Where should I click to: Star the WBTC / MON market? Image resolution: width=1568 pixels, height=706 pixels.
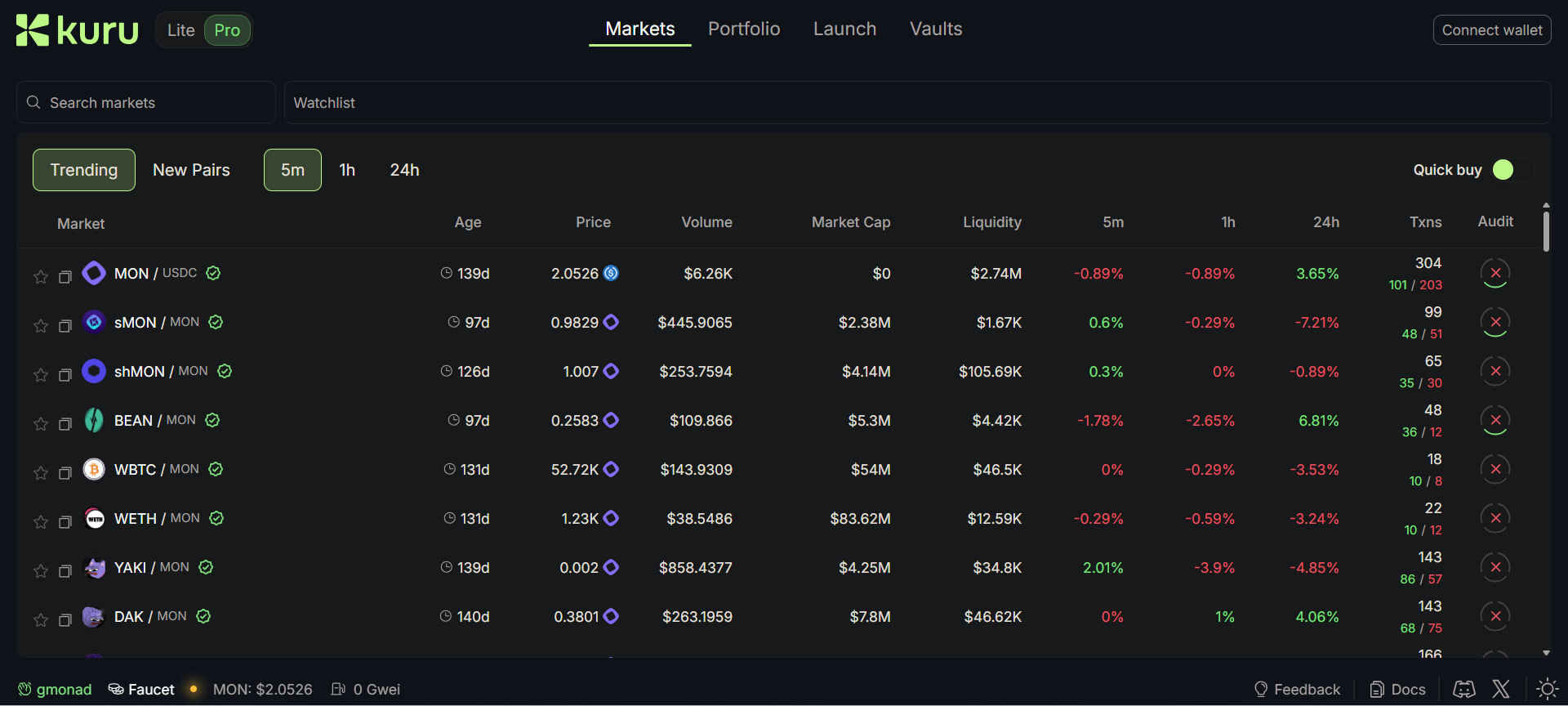tap(40, 473)
